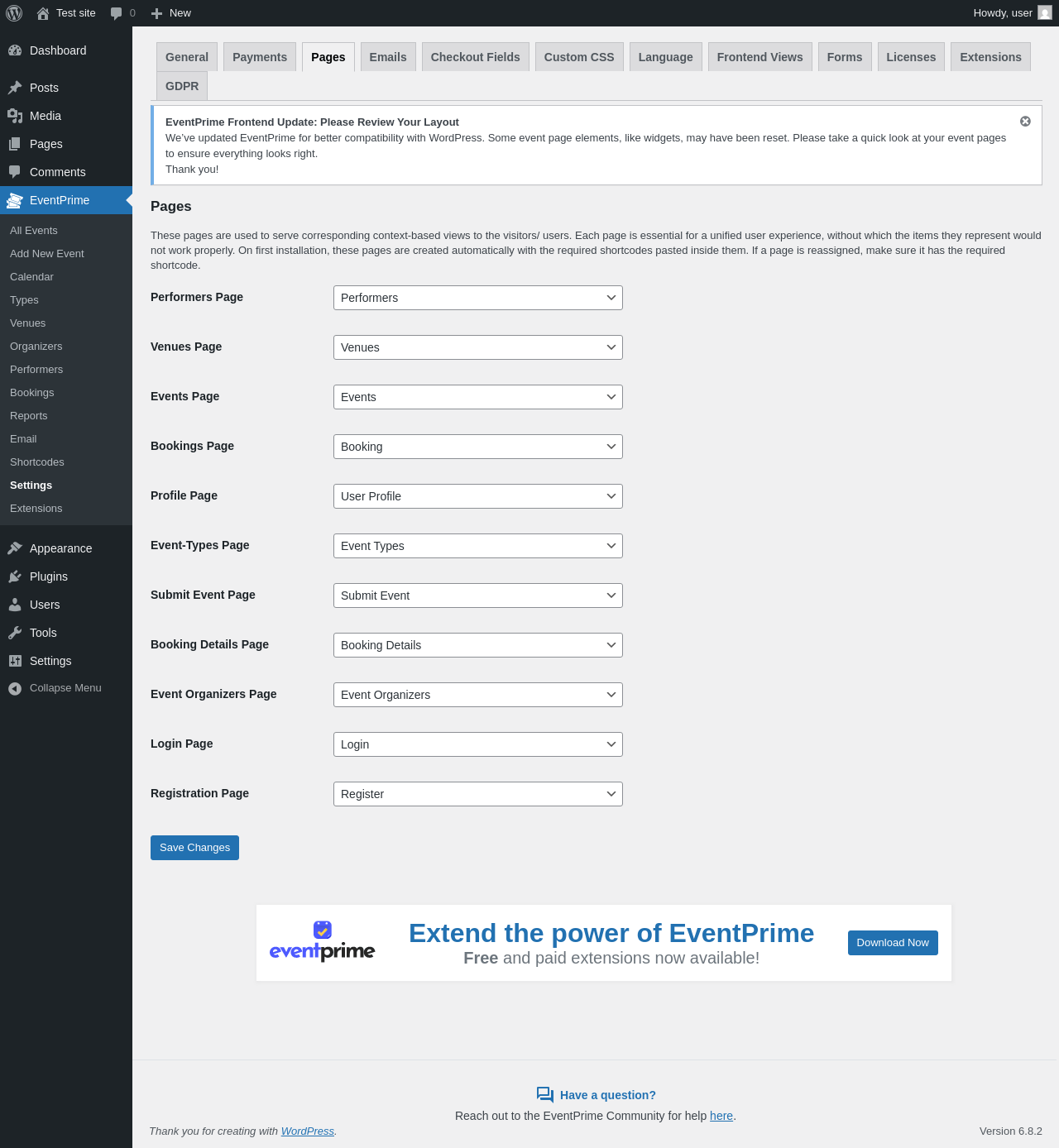The width and height of the screenshot is (1059, 1148).
Task: Click the WordPress logo icon
Action: [x=14, y=13]
